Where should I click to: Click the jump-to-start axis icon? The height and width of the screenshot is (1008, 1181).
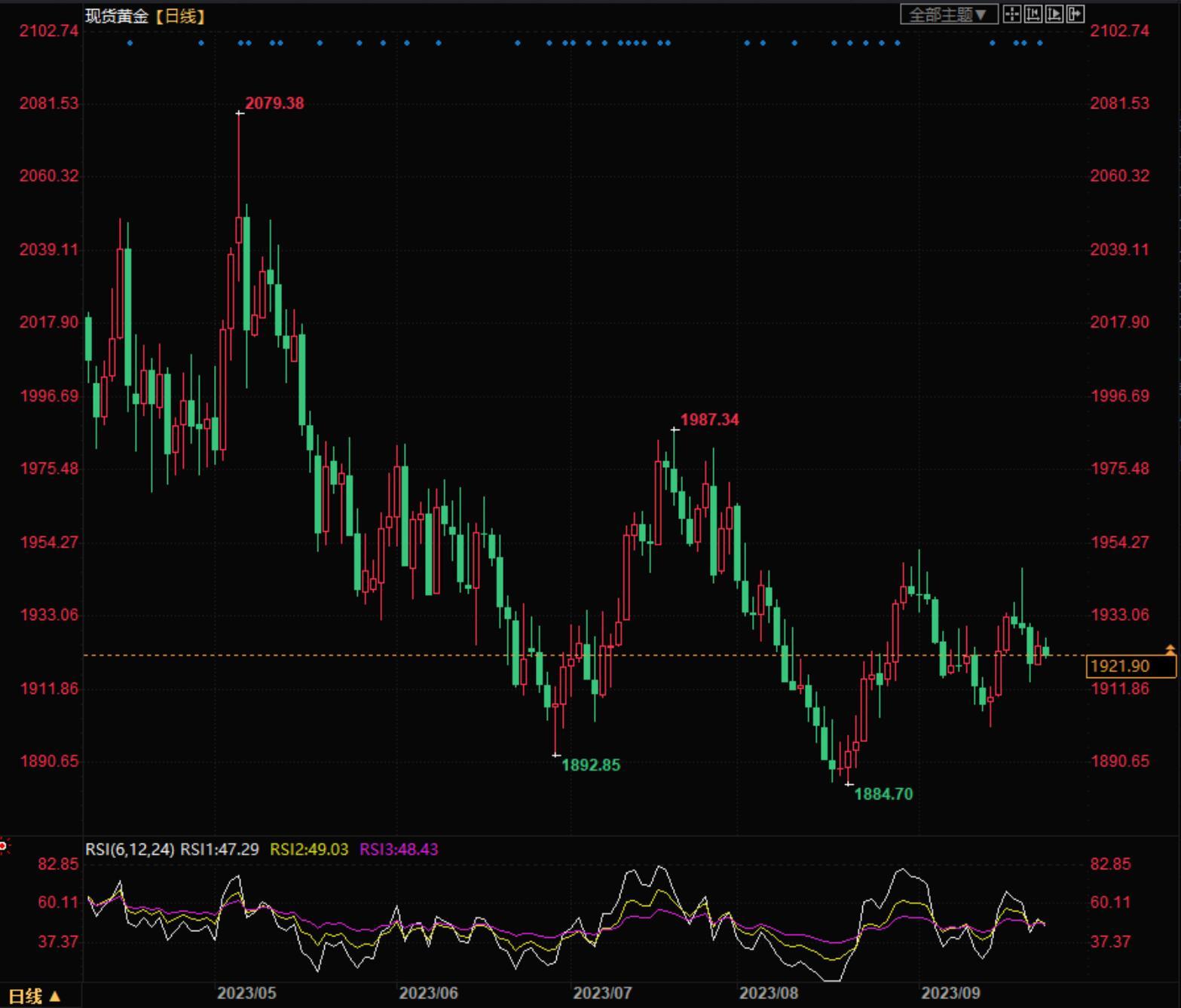[1033, 14]
